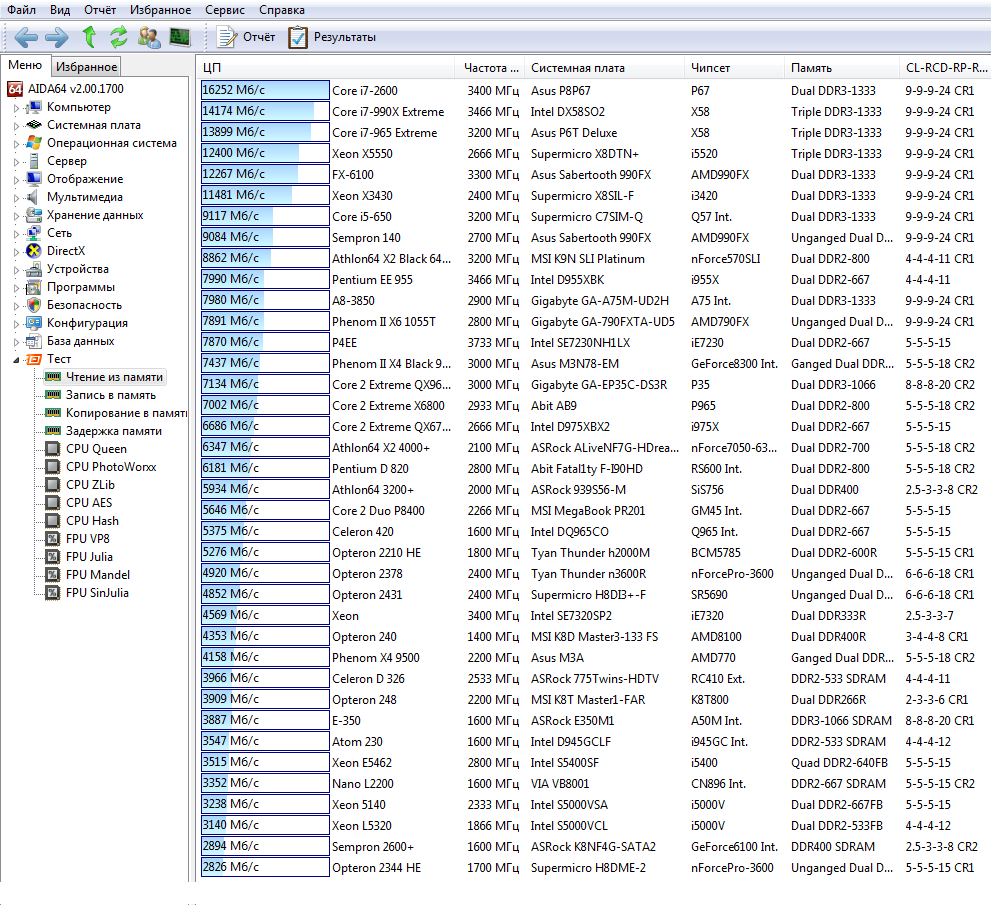The width and height of the screenshot is (991, 905).
Task: Click the Безопасность shield icon
Action: (33, 305)
